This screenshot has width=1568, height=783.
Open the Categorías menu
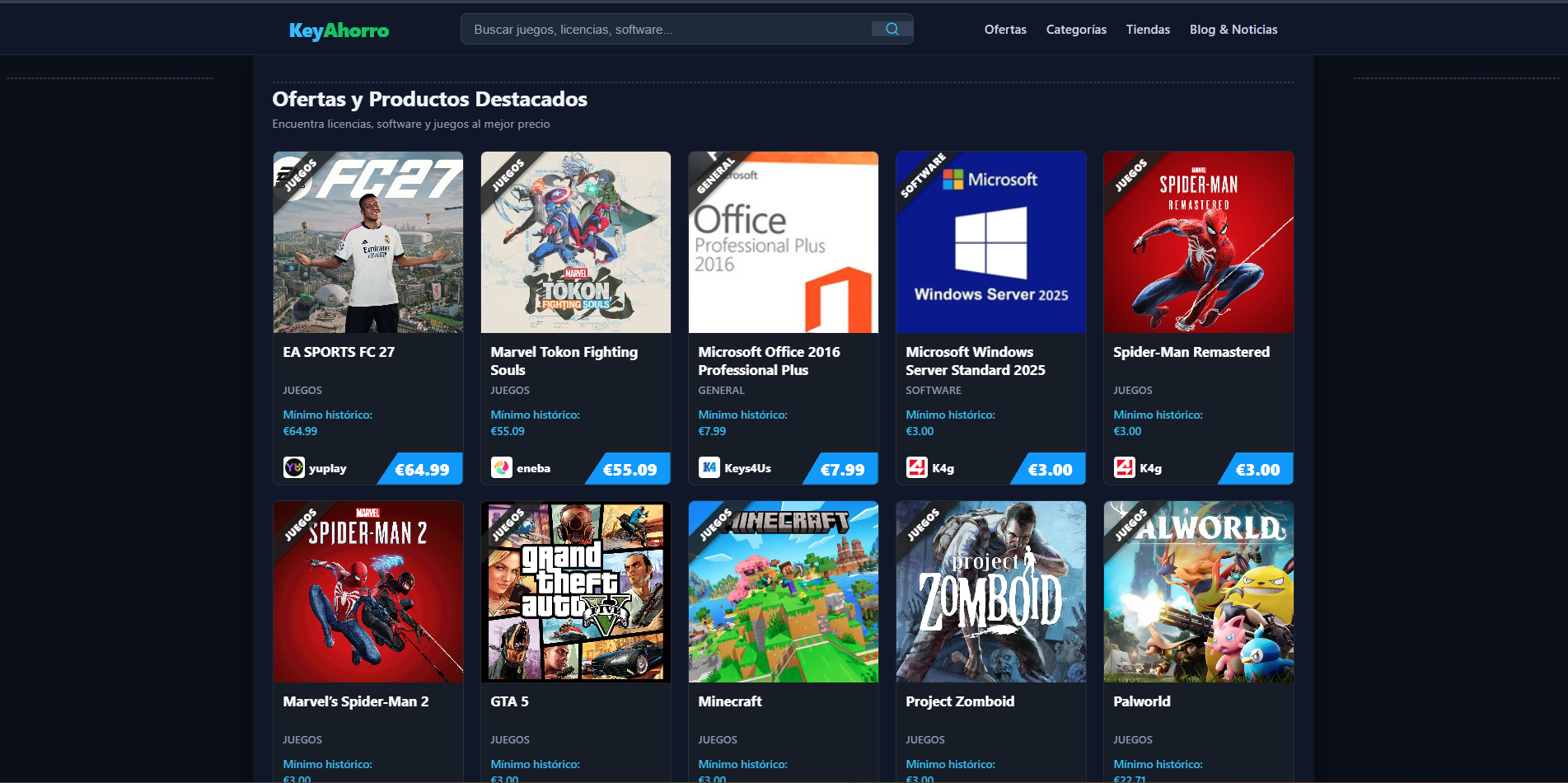pos(1076,30)
